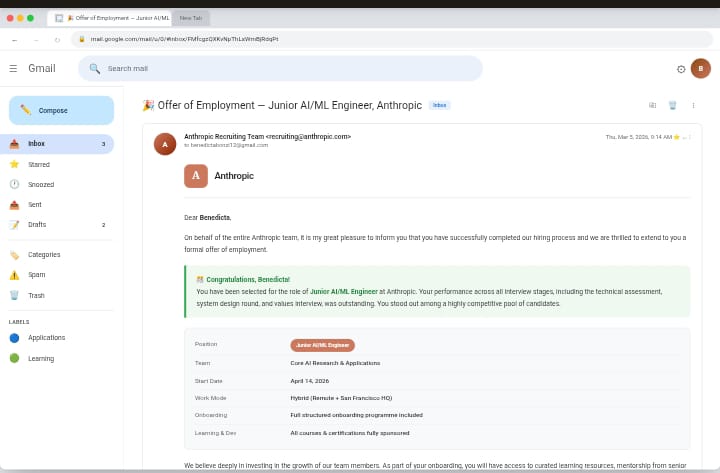Open Gmail settings gear
The image size is (720, 473).
pyautogui.click(x=681, y=69)
